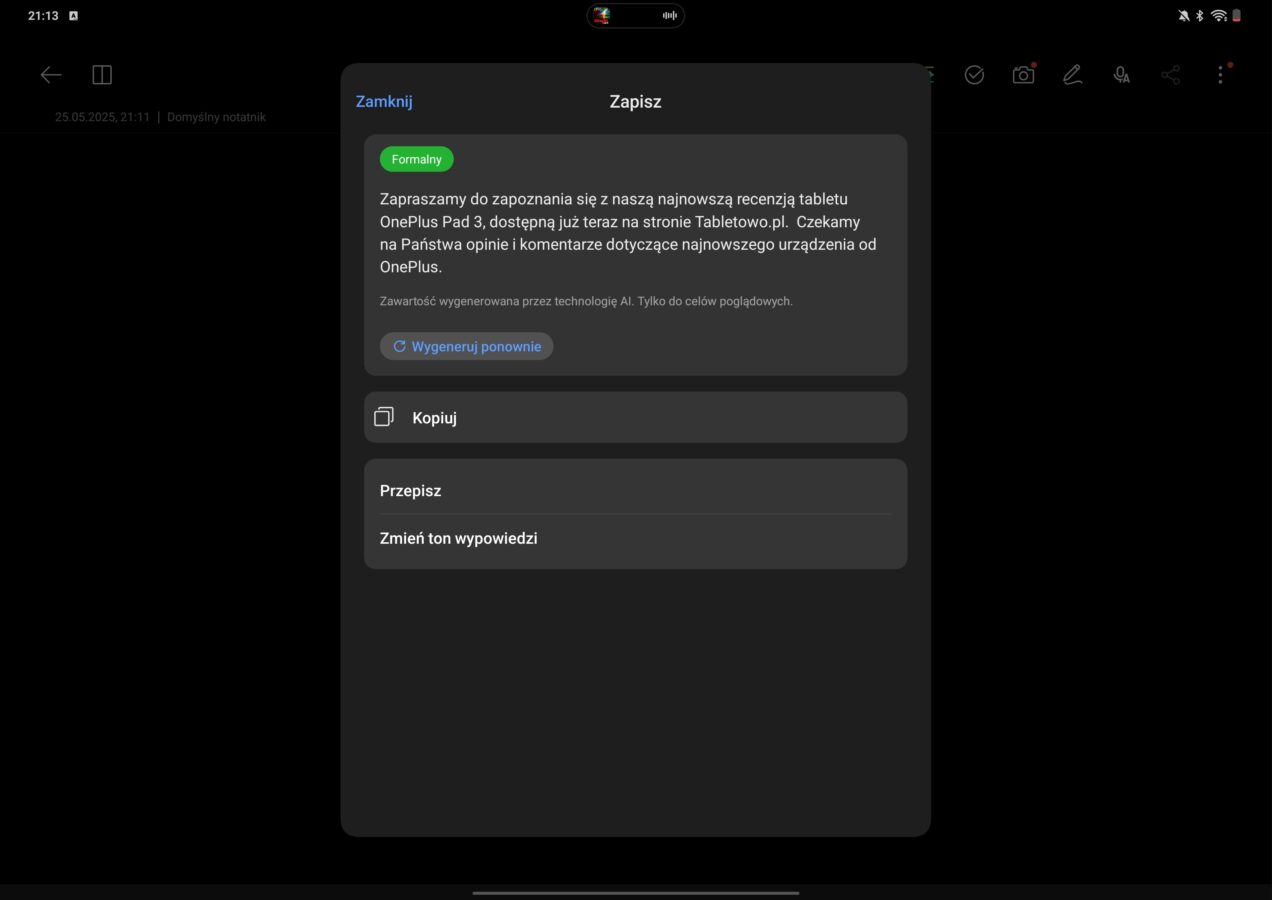The height and width of the screenshot is (900, 1272).
Task: Open the camera insert icon
Action: coord(1023,75)
